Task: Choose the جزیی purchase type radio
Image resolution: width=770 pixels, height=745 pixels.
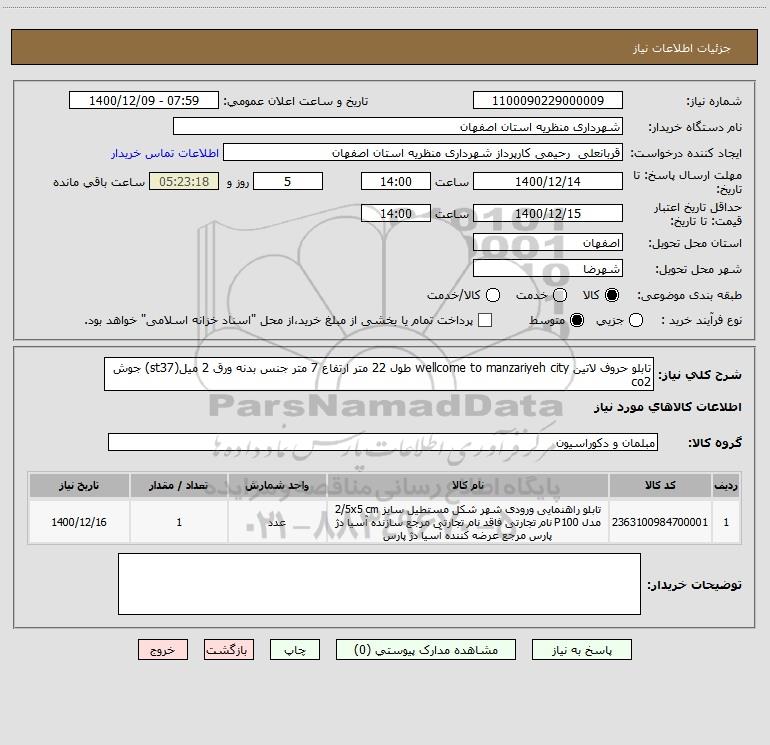Action: [636, 320]
